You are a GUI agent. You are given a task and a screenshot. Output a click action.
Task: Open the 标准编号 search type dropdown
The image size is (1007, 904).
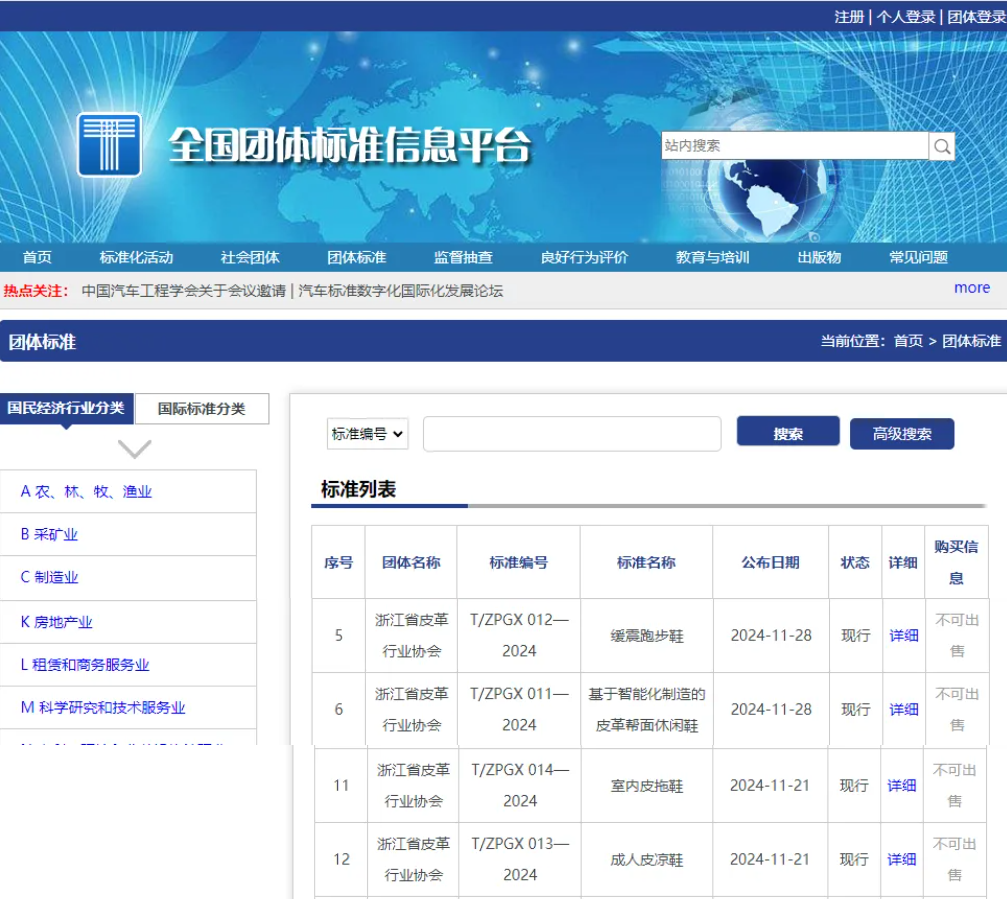click(x=367, y=434)
